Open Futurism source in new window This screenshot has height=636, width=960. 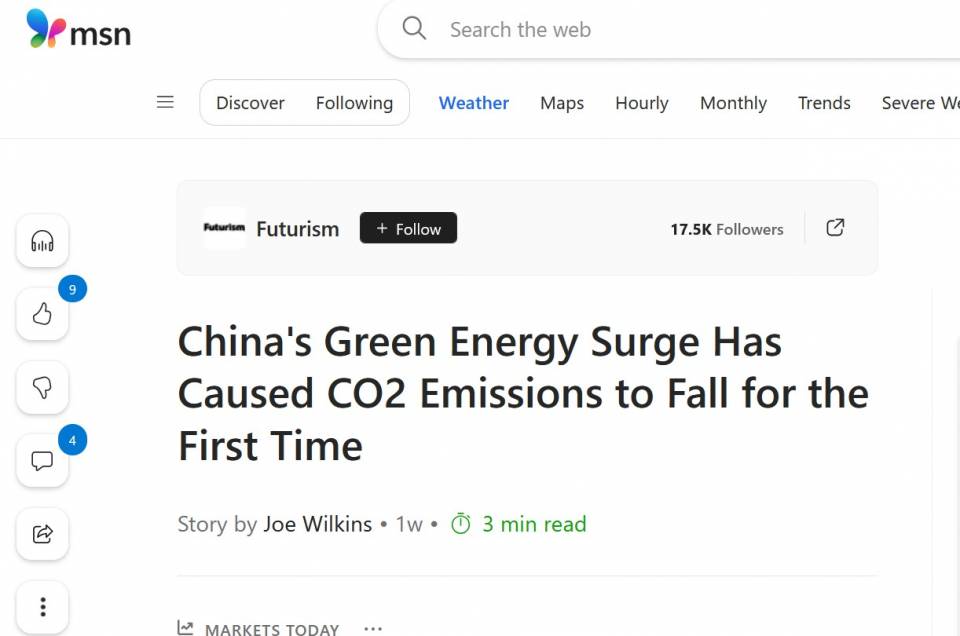pos(835,228)
